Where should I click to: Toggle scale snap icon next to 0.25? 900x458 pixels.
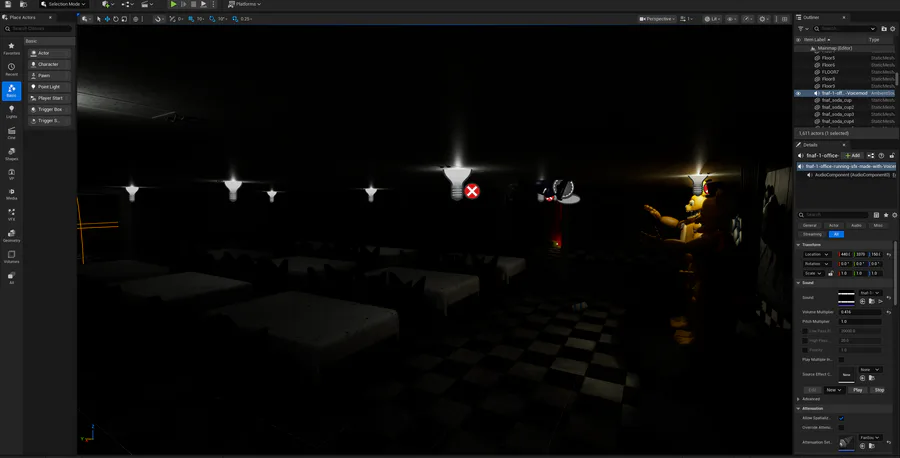(235, 19)
